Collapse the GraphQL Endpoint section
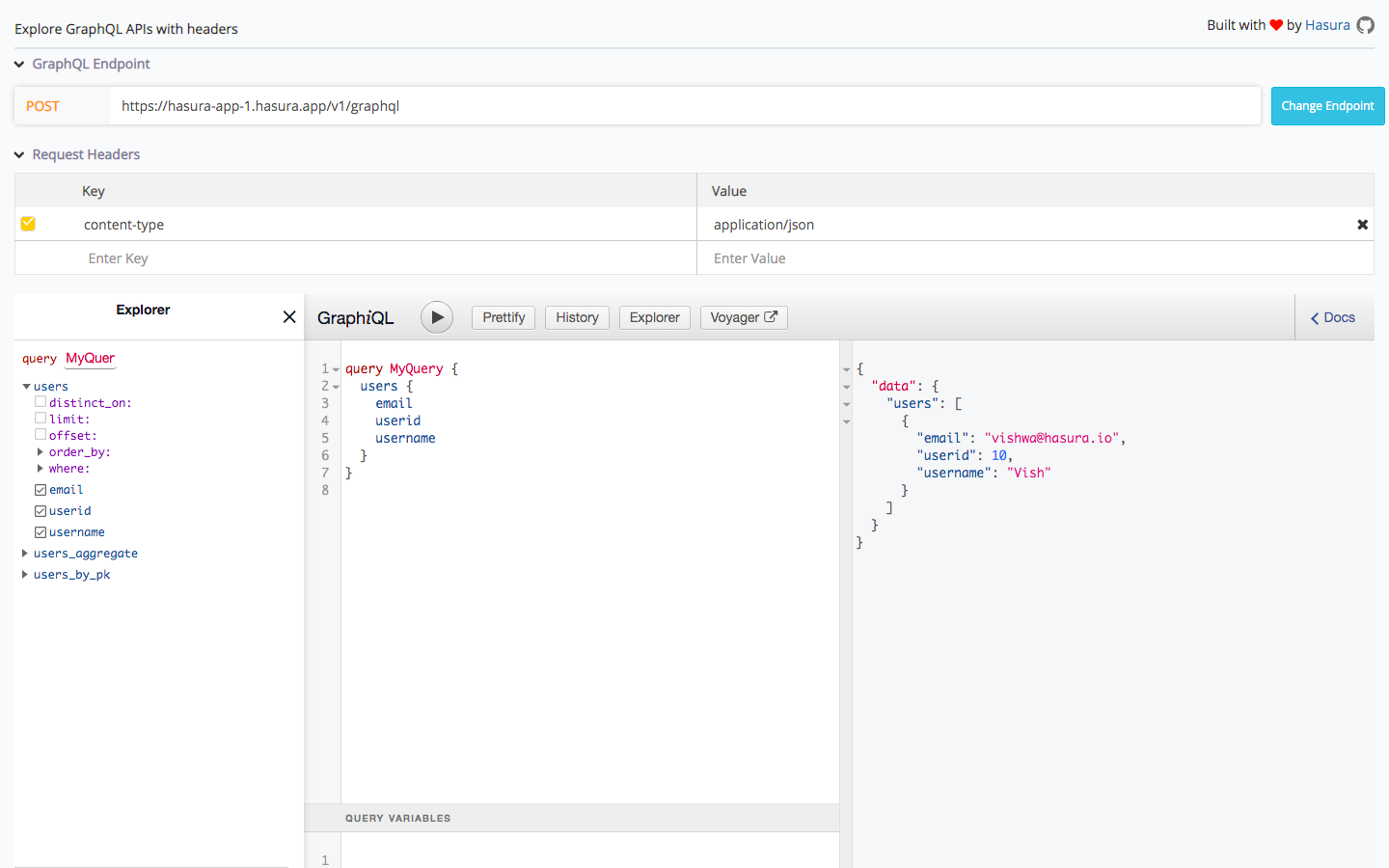Screen dimensions: 1389x868 point(19,65)
